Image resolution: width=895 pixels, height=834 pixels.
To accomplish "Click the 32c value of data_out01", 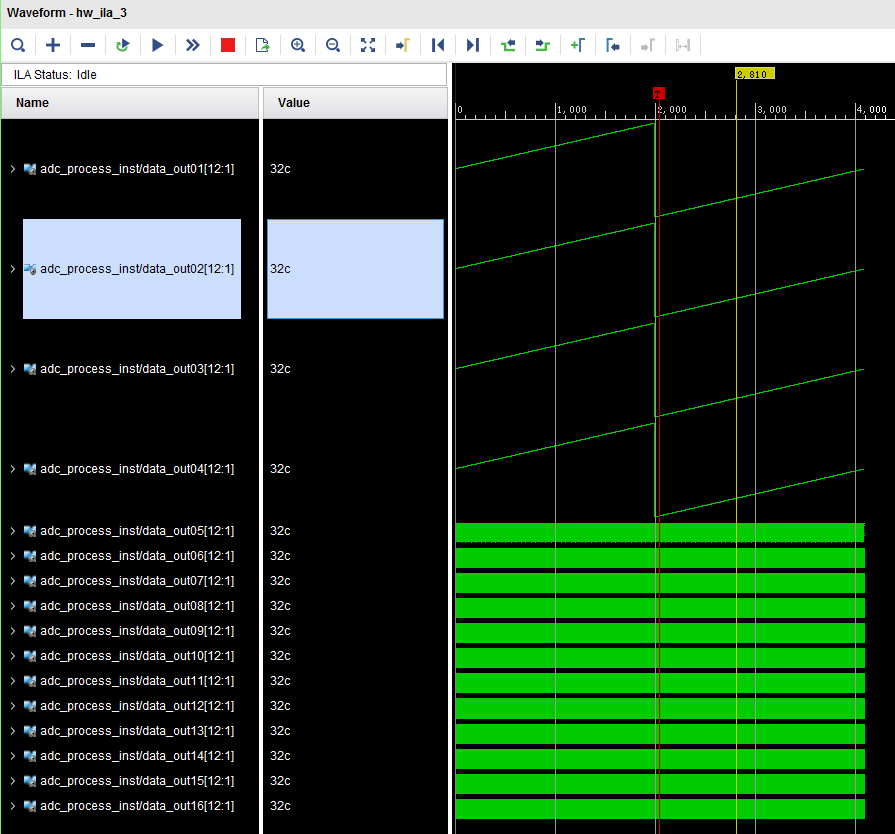I will click(x=280, y=169).
